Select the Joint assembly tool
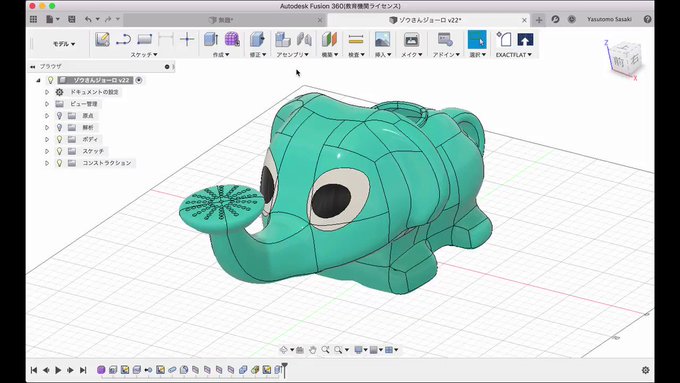680x383 pixels. (304, 39)
